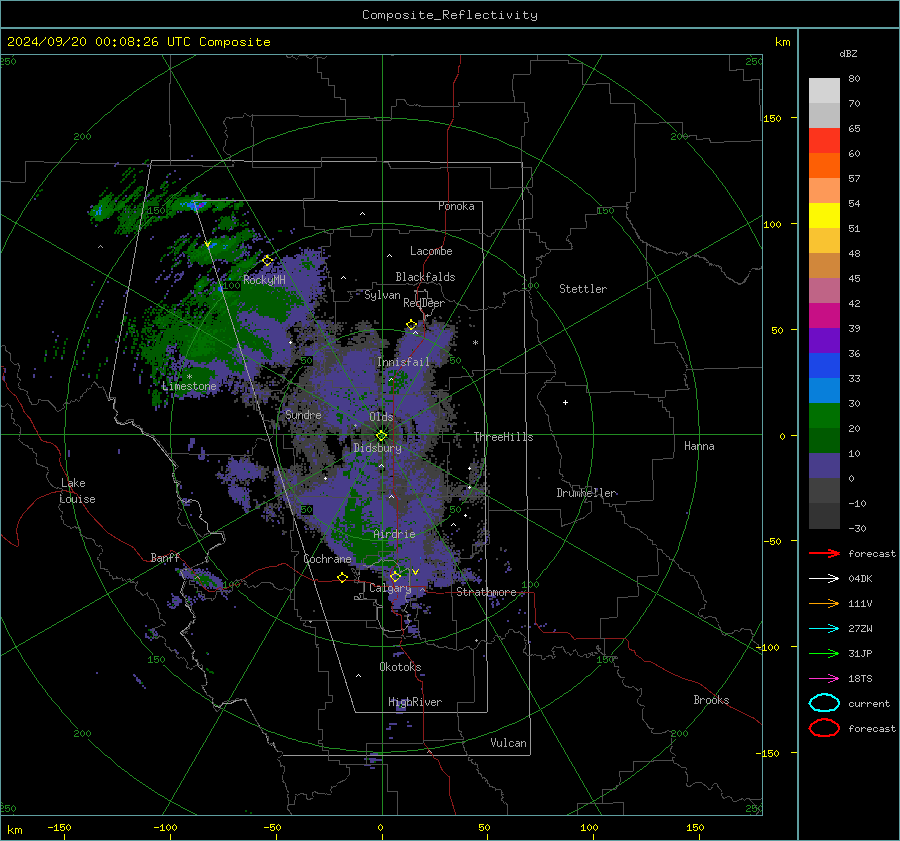
Task: Click the HighRiver city label
Action: [415, 702]
